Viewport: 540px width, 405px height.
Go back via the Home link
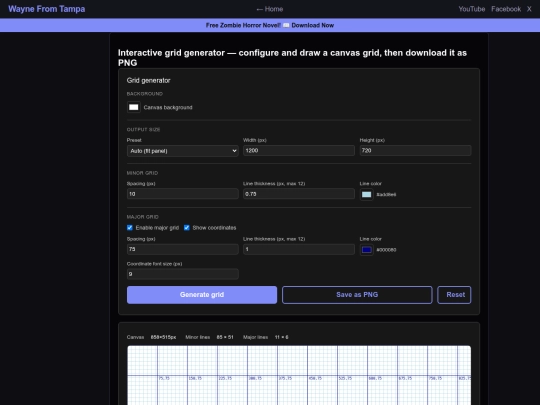click(270, 9)
